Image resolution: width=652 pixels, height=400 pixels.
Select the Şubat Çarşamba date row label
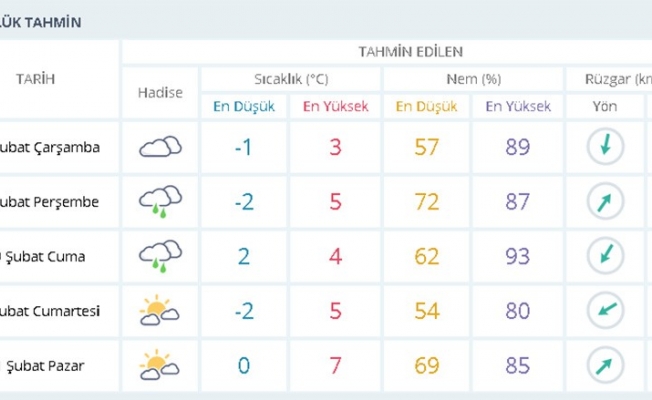(62, 149)
